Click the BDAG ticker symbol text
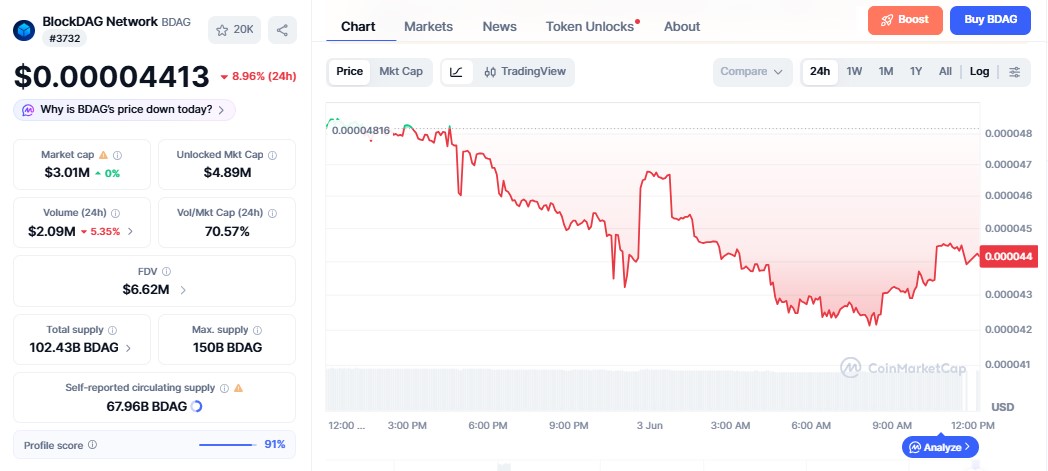Image resolution: width=1048 pixels, height=471 pixels. tap(176, 22)
